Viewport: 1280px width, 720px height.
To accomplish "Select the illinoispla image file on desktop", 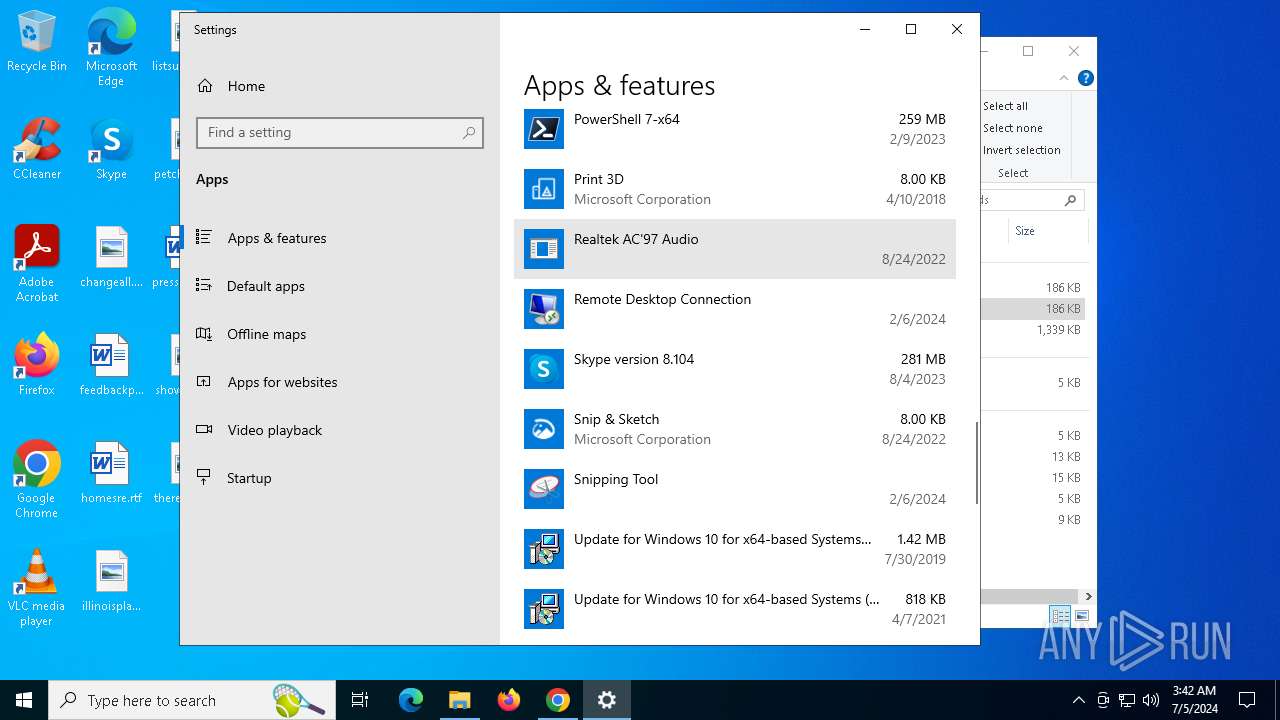I will tap(111, 582).
